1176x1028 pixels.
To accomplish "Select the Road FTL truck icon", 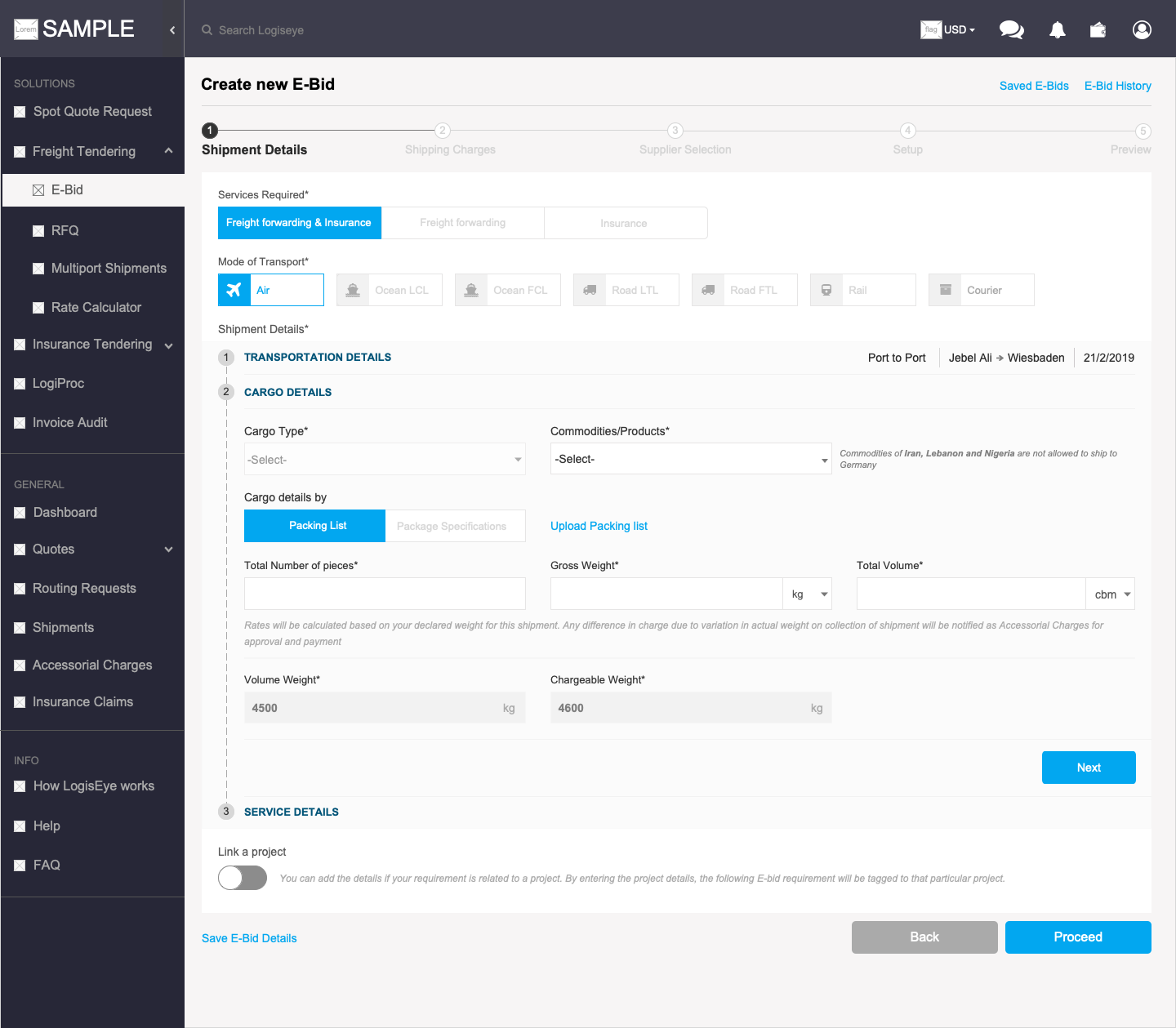I will point(708,290).
